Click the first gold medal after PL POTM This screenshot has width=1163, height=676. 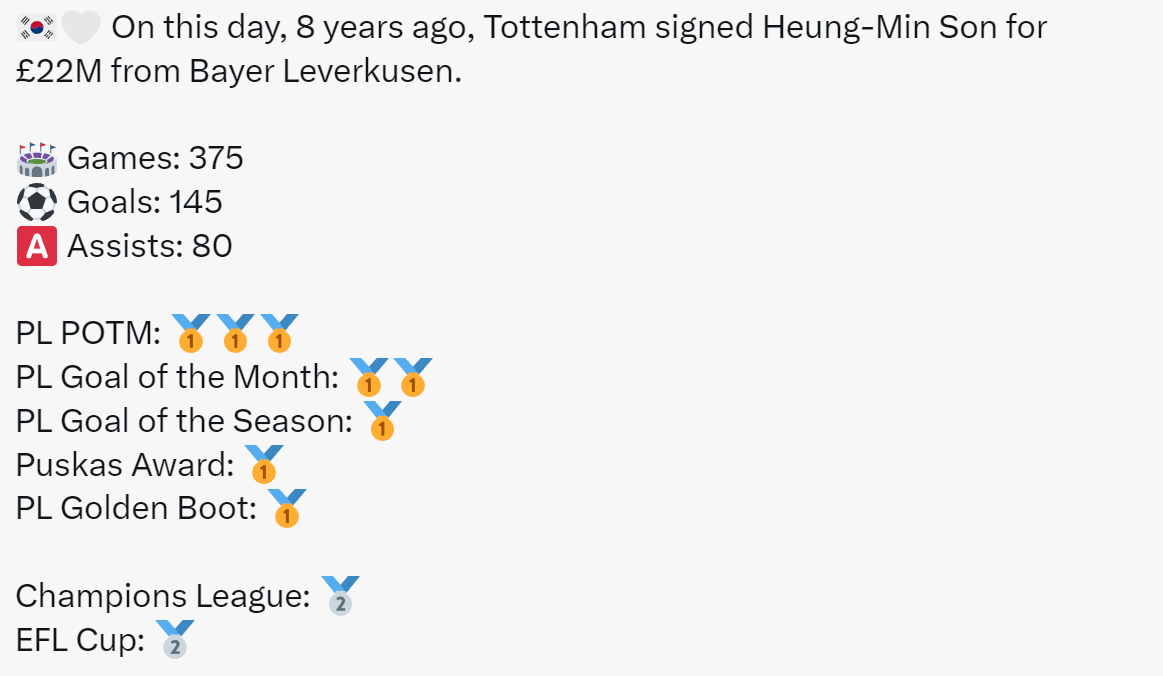191,333
